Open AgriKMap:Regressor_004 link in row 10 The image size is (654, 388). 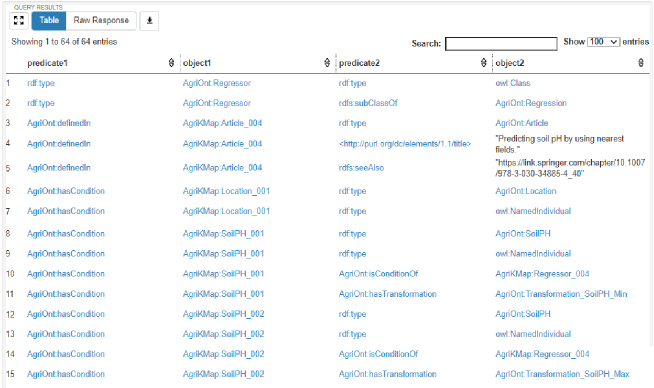click(542, 274)
